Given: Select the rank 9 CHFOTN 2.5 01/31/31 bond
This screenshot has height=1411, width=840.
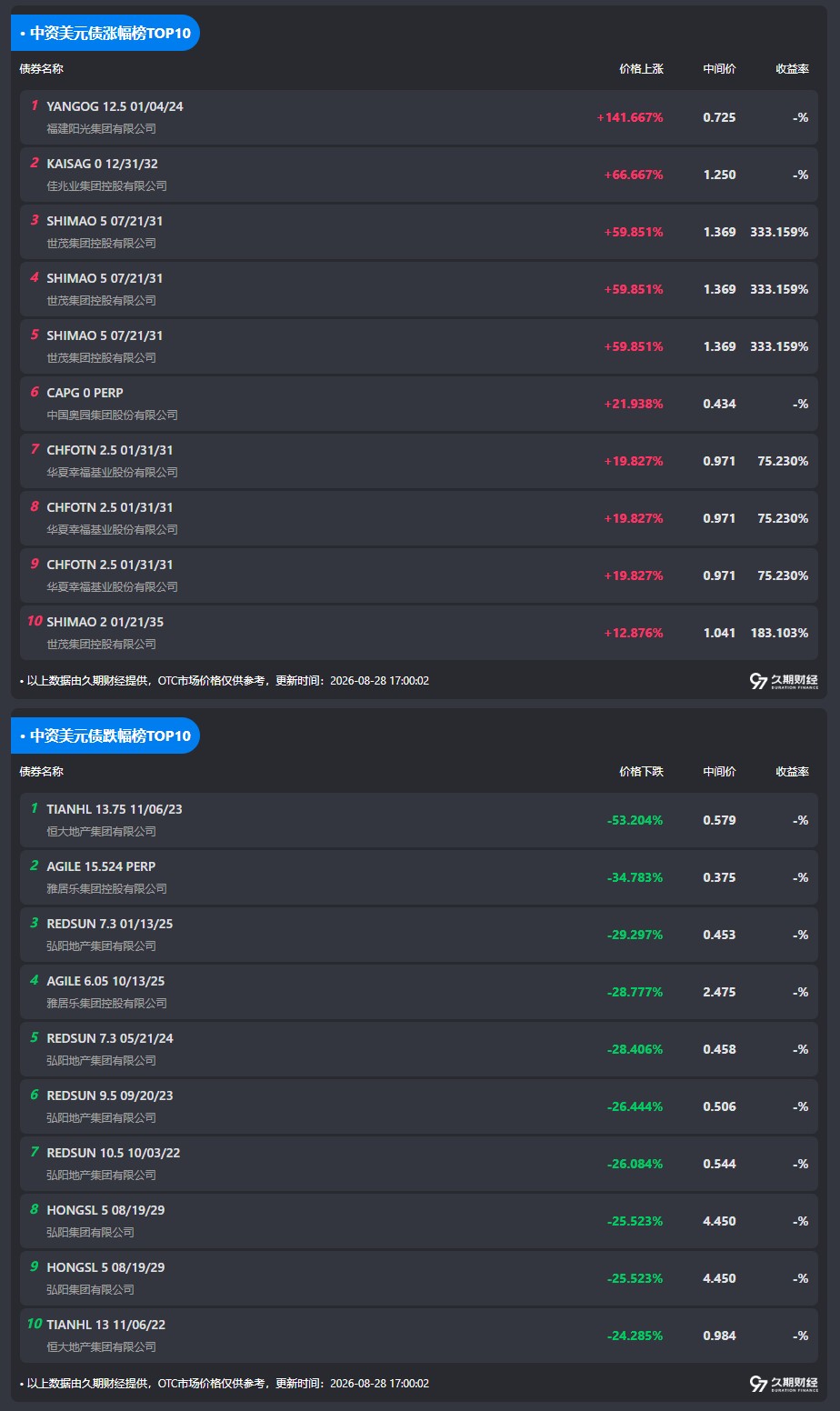Looking at the screenshot, I should pos(419,575).
